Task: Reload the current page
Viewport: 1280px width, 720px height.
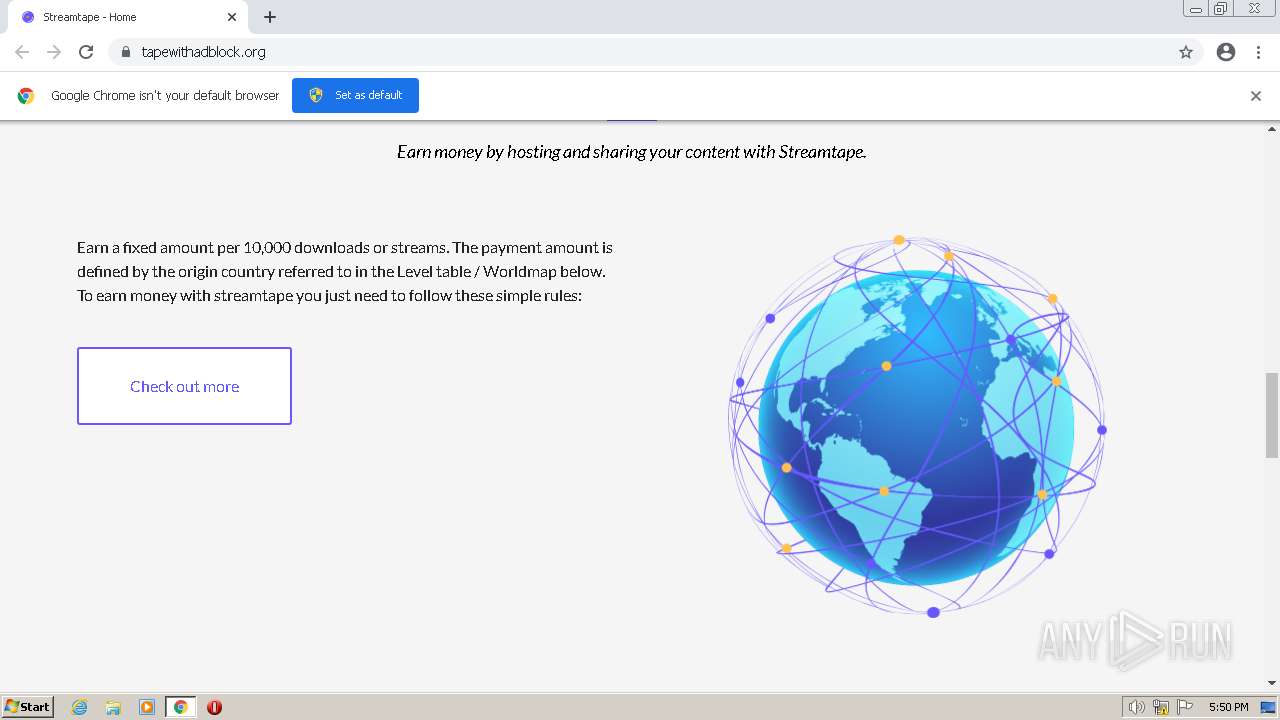Action: coord(86,52)
